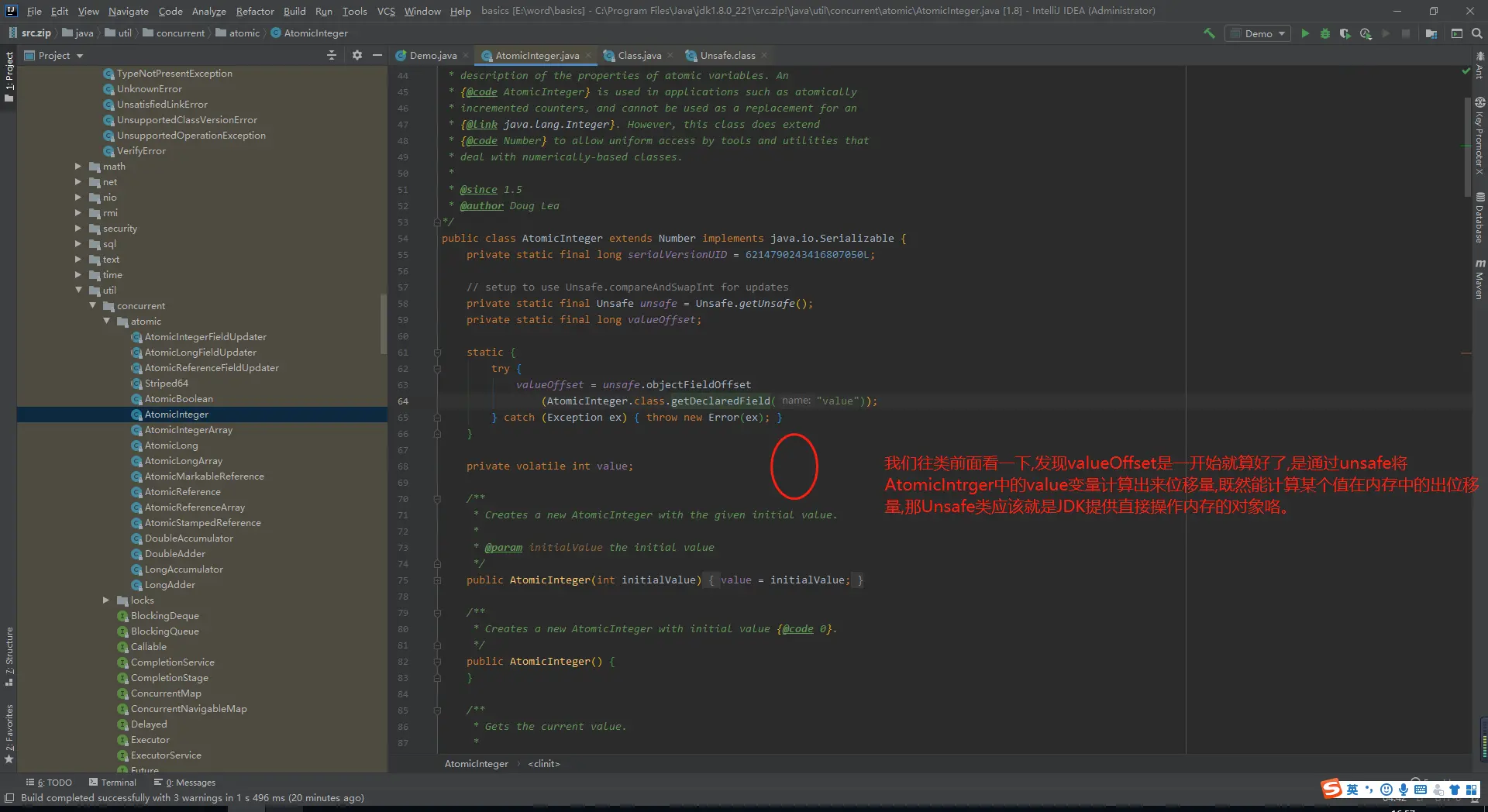Collapse the concurrent package folder

pos(92,306)
